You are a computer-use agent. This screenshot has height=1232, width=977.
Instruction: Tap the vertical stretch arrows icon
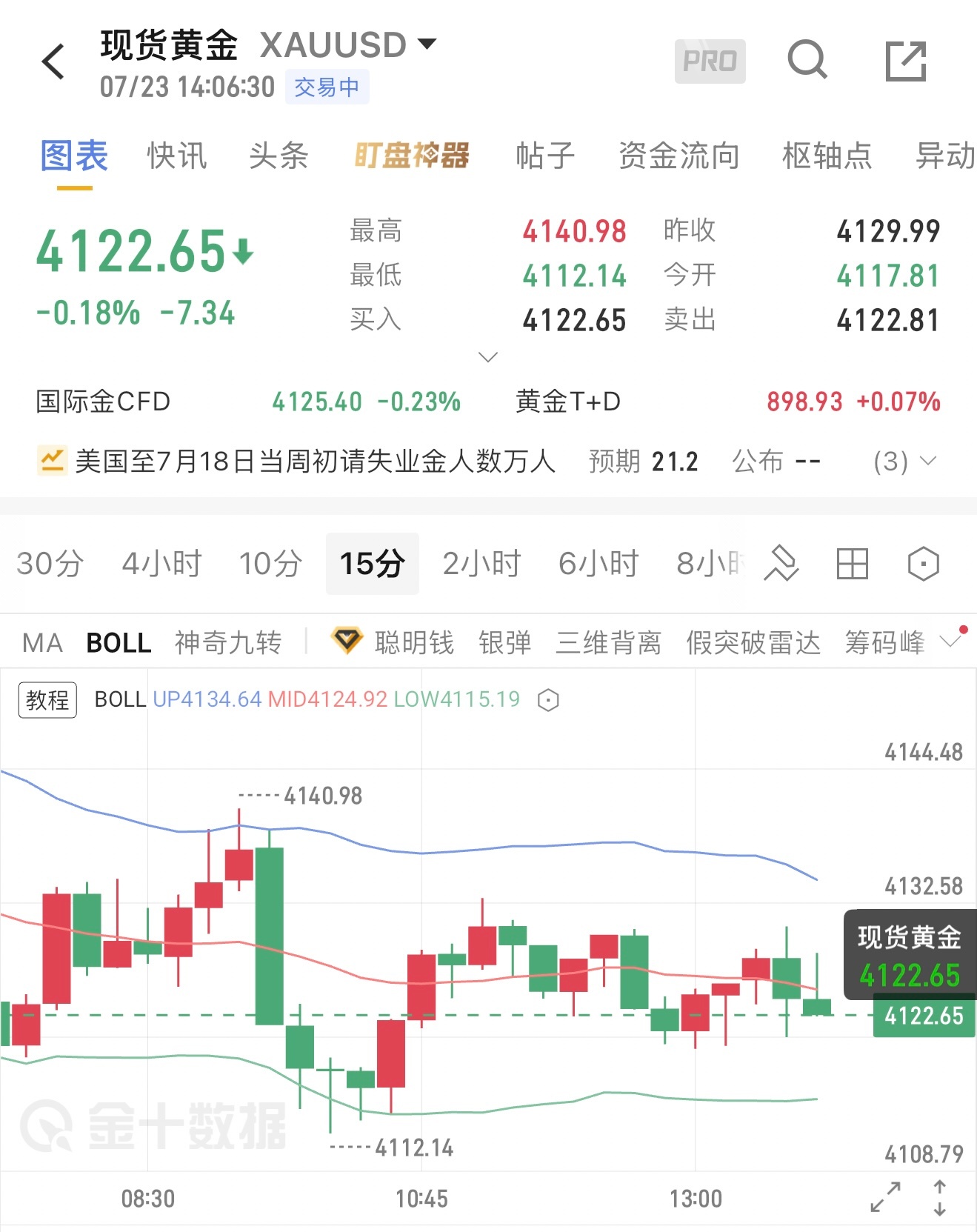click(x=939, y=1198)
